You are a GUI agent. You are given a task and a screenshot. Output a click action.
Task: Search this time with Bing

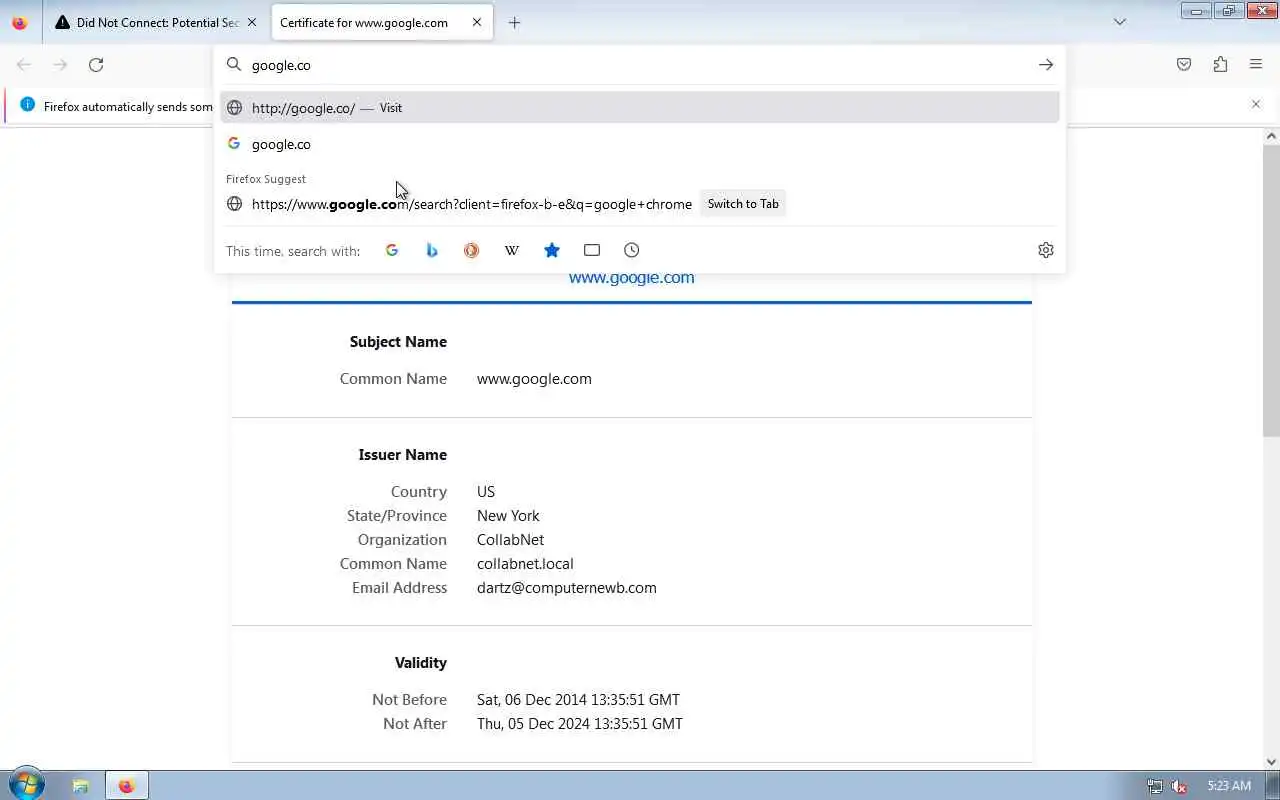pyautogui.click(x=432, y=250)
